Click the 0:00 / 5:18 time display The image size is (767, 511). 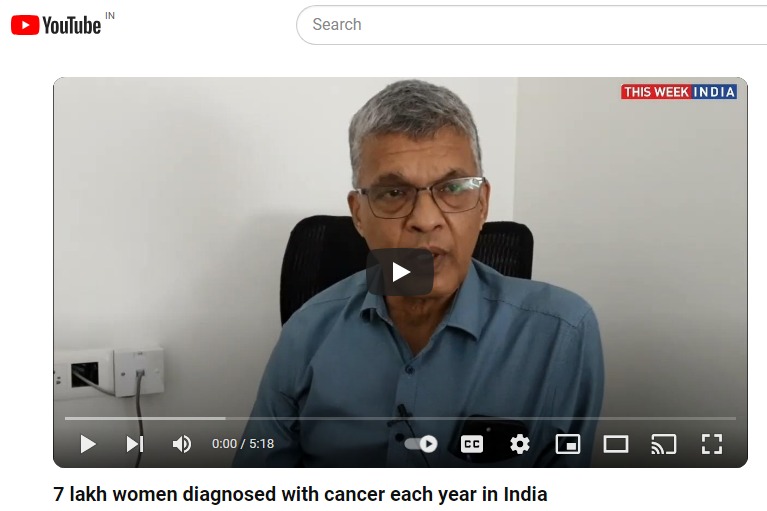point(243,444)
